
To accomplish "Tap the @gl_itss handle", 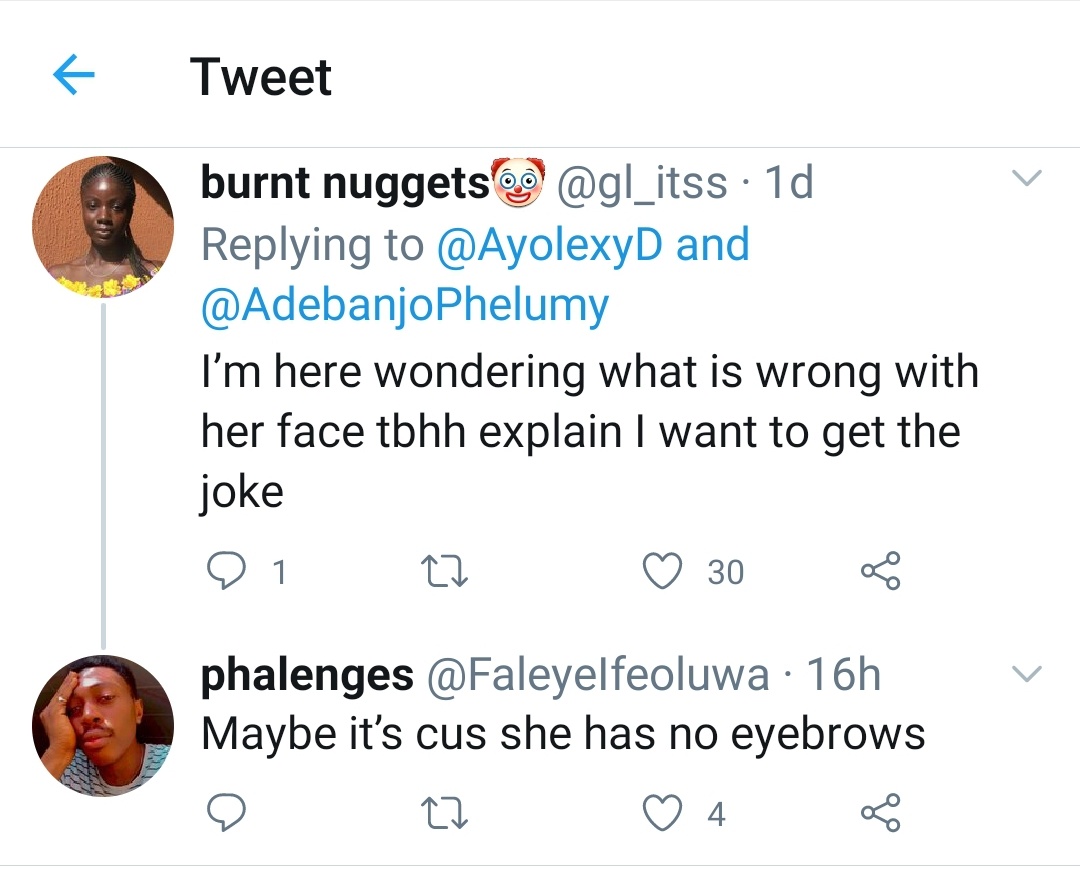I will pyautogui.click(x=641, y=183).
